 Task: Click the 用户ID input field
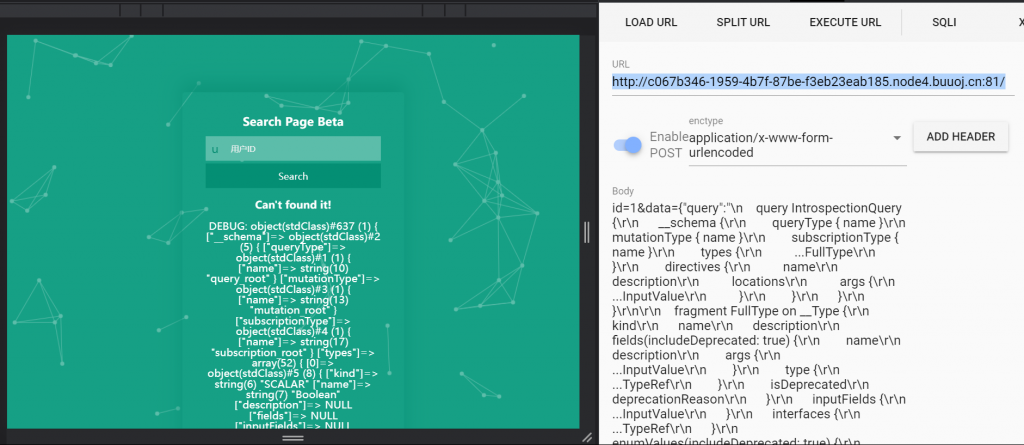(x=300, y=149)
